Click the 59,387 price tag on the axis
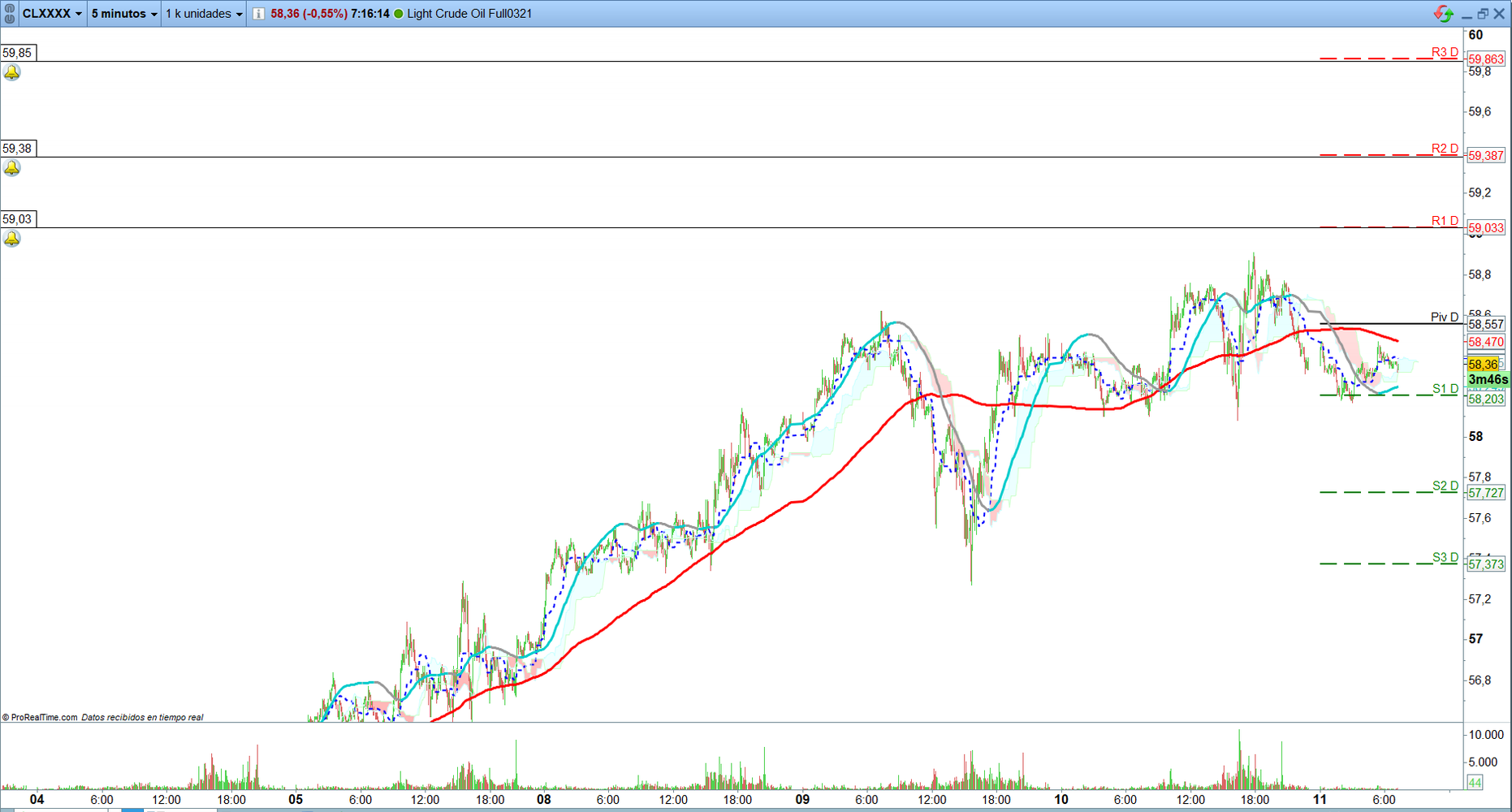Viewport: 1512px width, 812px height. point(1486,156)
